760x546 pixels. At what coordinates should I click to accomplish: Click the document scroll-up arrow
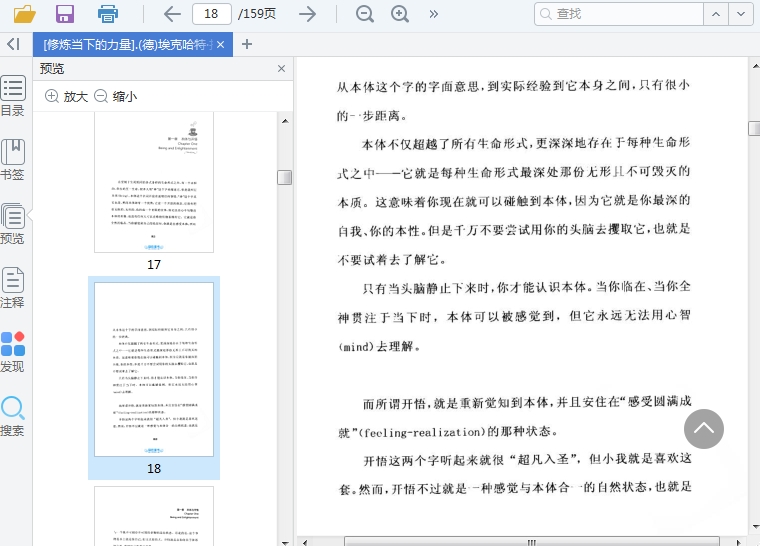(755, 65)
